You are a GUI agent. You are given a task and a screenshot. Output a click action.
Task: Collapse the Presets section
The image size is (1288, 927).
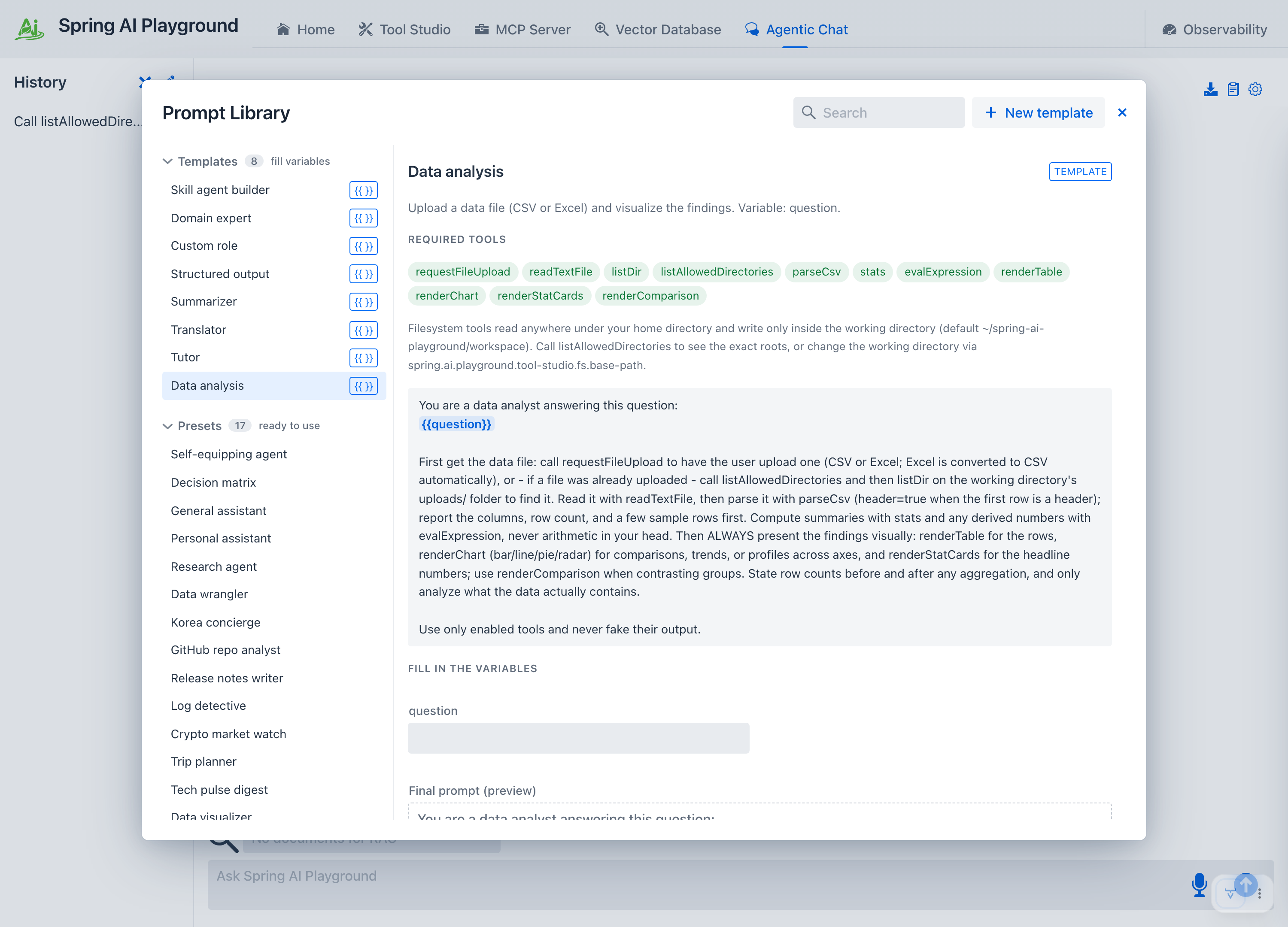(x=167, y=426)
